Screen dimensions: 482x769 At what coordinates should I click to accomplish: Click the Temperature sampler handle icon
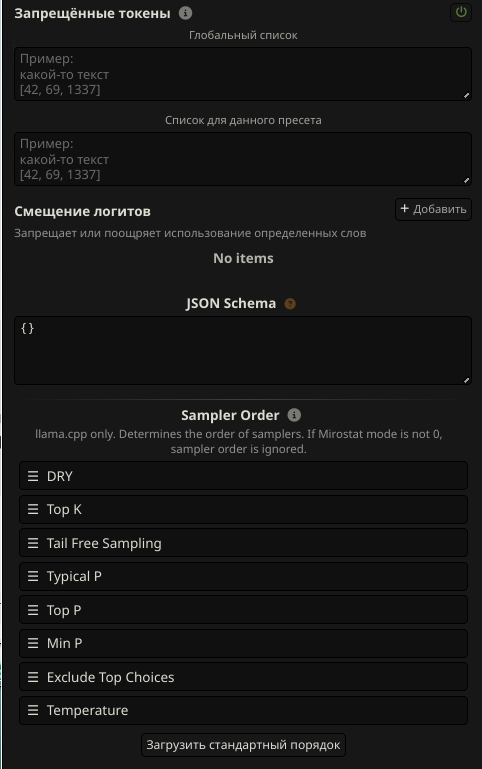(33, 710)
